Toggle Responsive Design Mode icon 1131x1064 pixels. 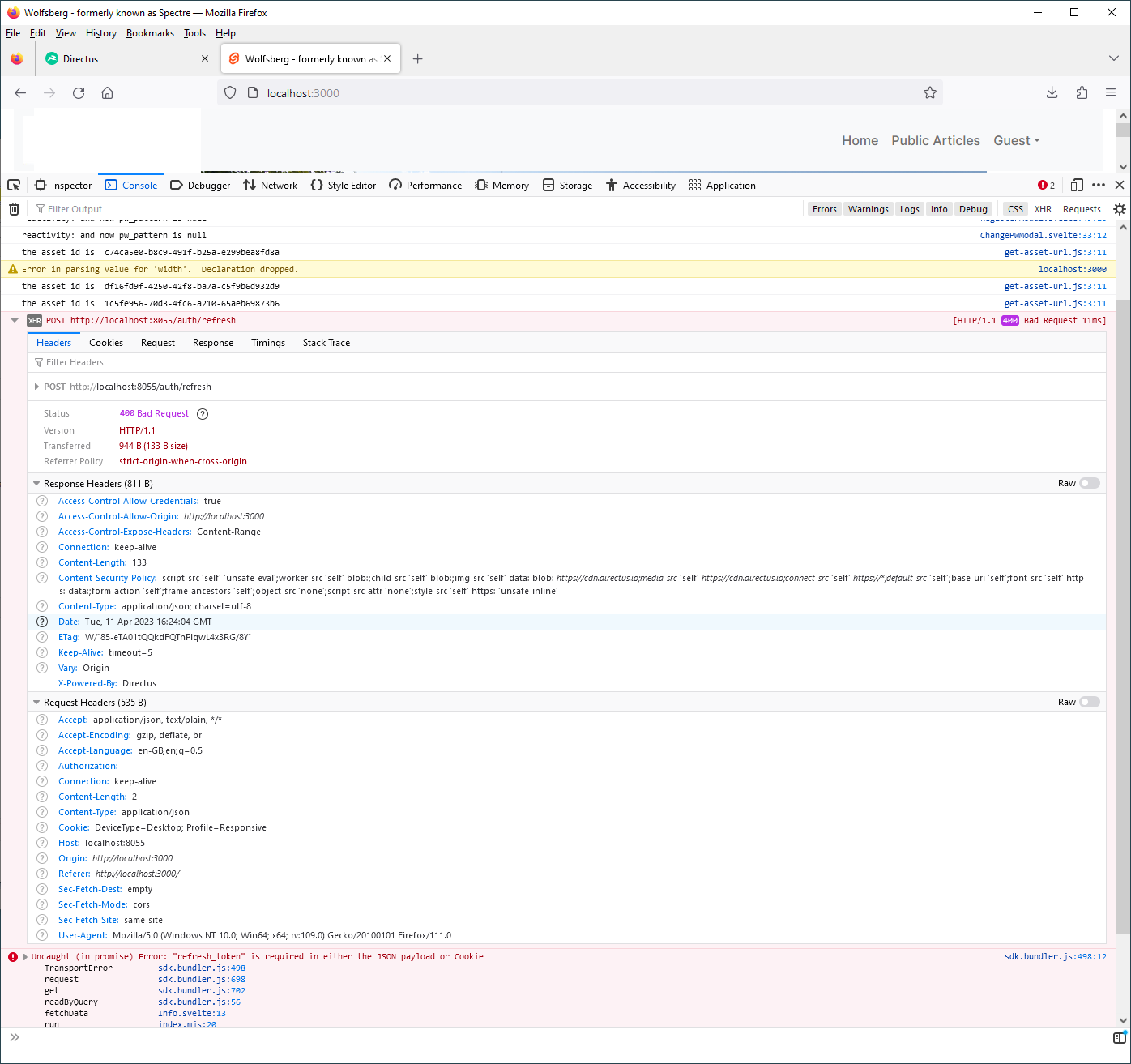point(1077,185)
